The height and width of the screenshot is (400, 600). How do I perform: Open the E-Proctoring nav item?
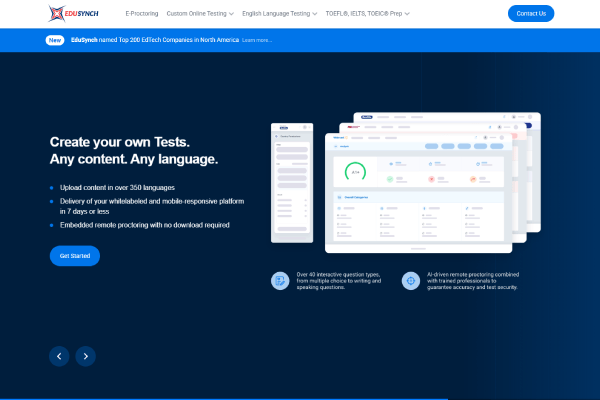tap(142, 14)
